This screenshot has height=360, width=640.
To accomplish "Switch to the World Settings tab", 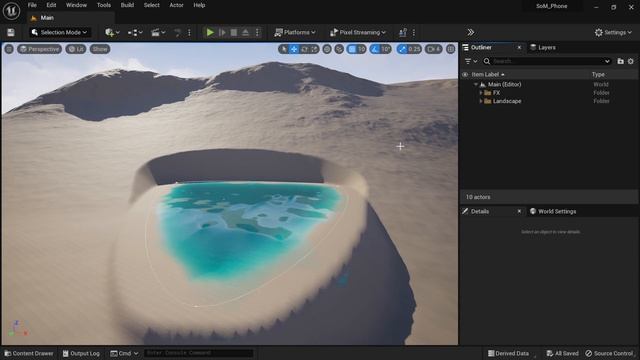I will point(553,211).
